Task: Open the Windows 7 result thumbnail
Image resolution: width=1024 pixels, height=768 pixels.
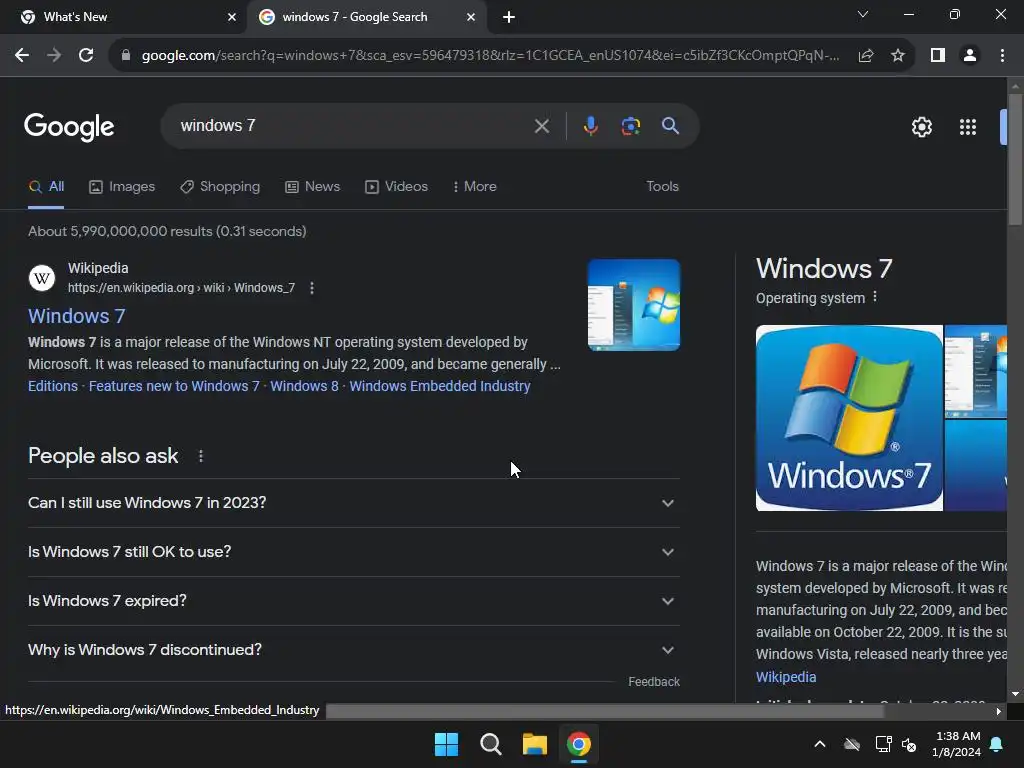Action: [x=633, y=305]
